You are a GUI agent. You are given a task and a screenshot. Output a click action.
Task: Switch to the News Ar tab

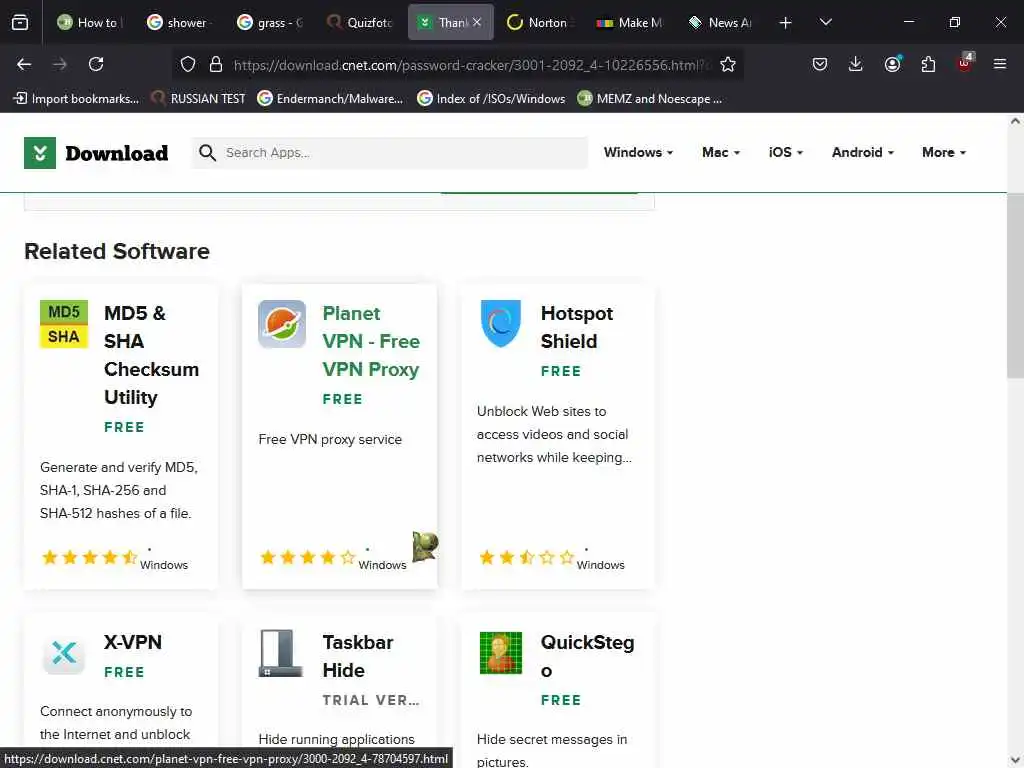pyautogui.click(x=720, y=22)
